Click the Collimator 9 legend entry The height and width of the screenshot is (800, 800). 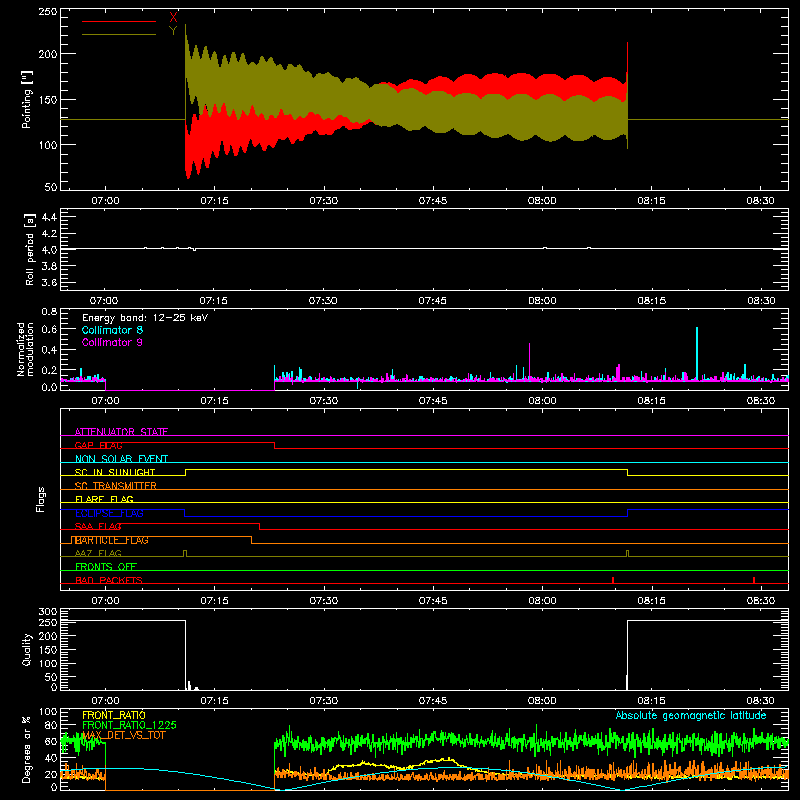(x=112, y=342)
